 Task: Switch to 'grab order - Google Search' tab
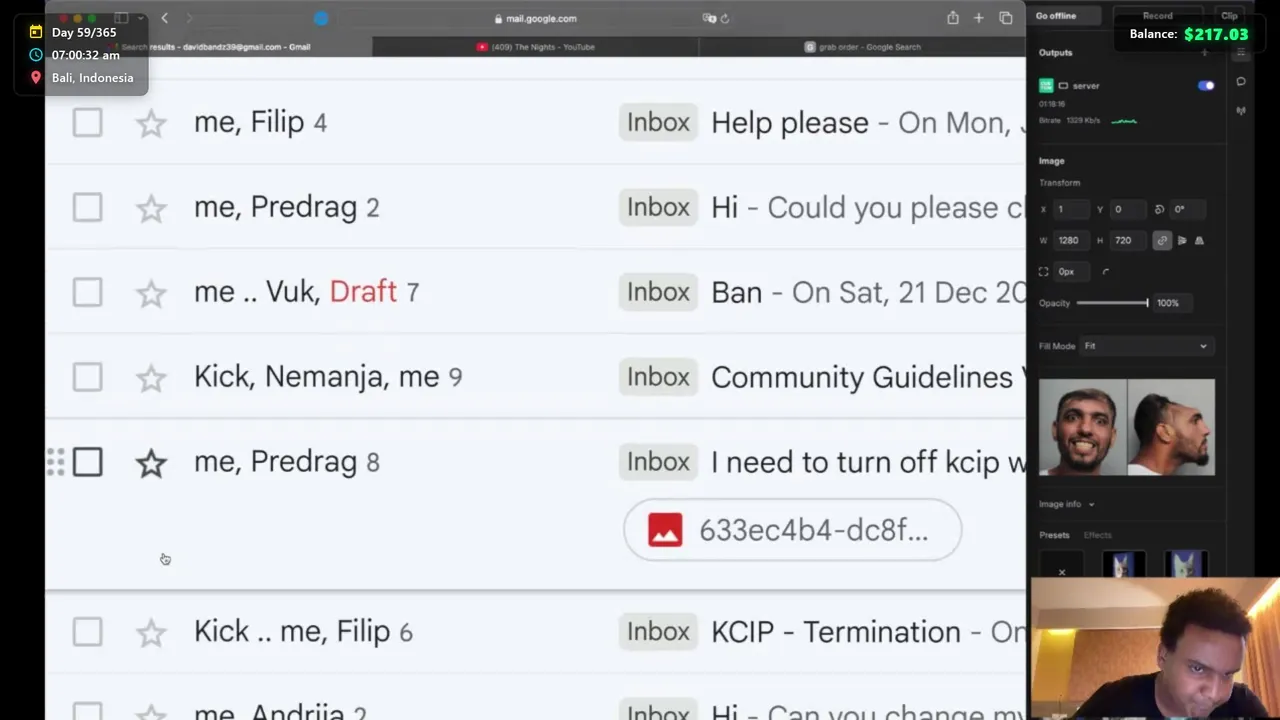coord(862,47)
